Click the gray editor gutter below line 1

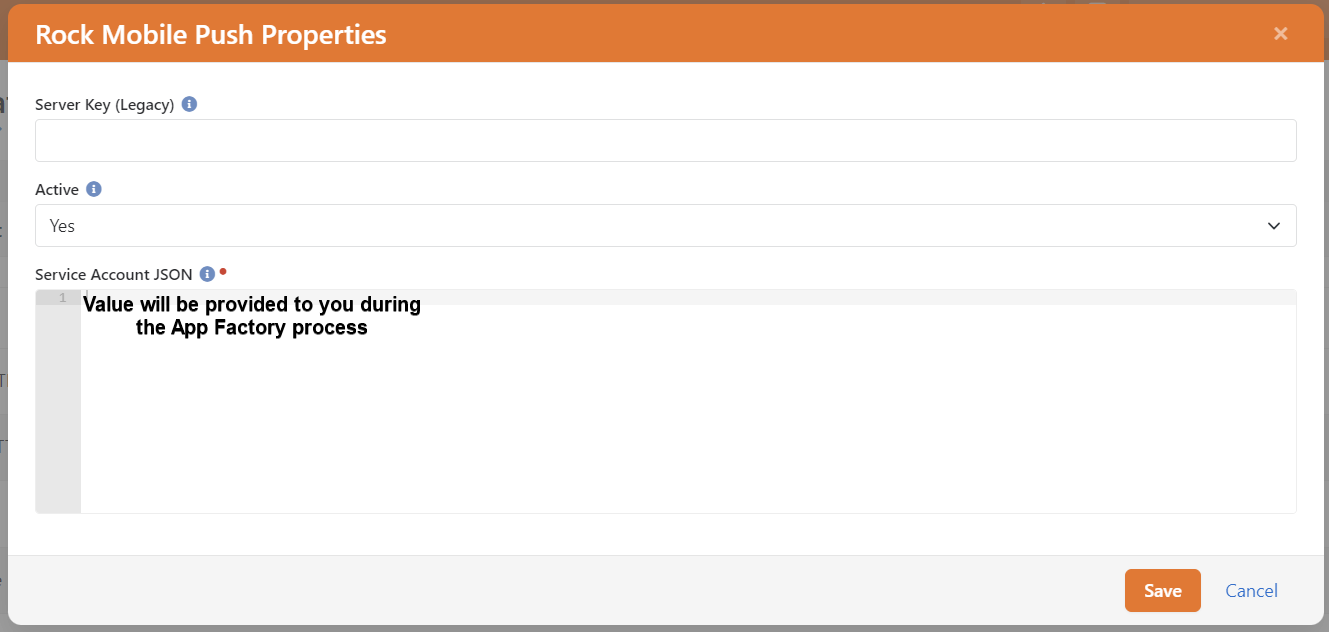click(x=58, y=410)
